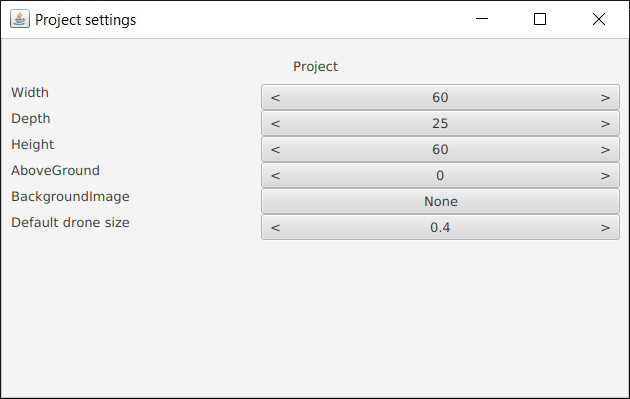Open the BackgroundImage None button
This screenshot has width=630, height=399.
tap(440, 201)
